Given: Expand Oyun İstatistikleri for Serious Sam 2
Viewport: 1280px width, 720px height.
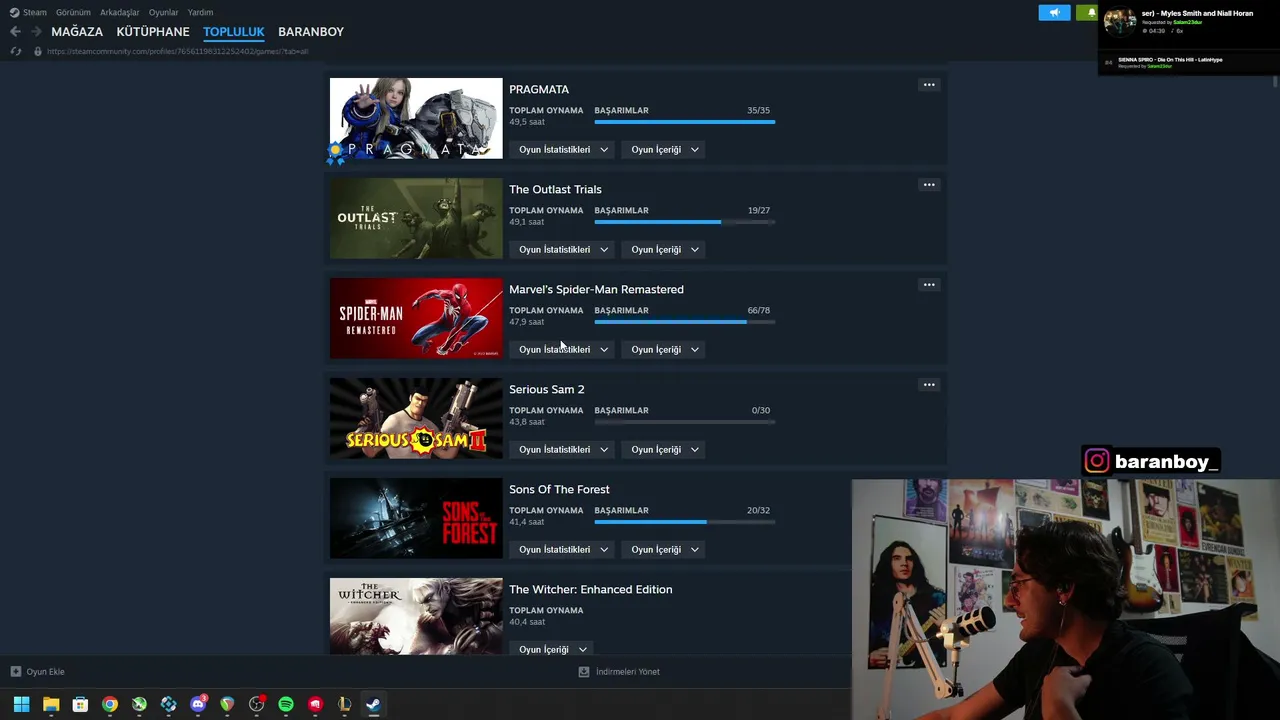Looking at the screenshot, I should (x=563, y=450).
